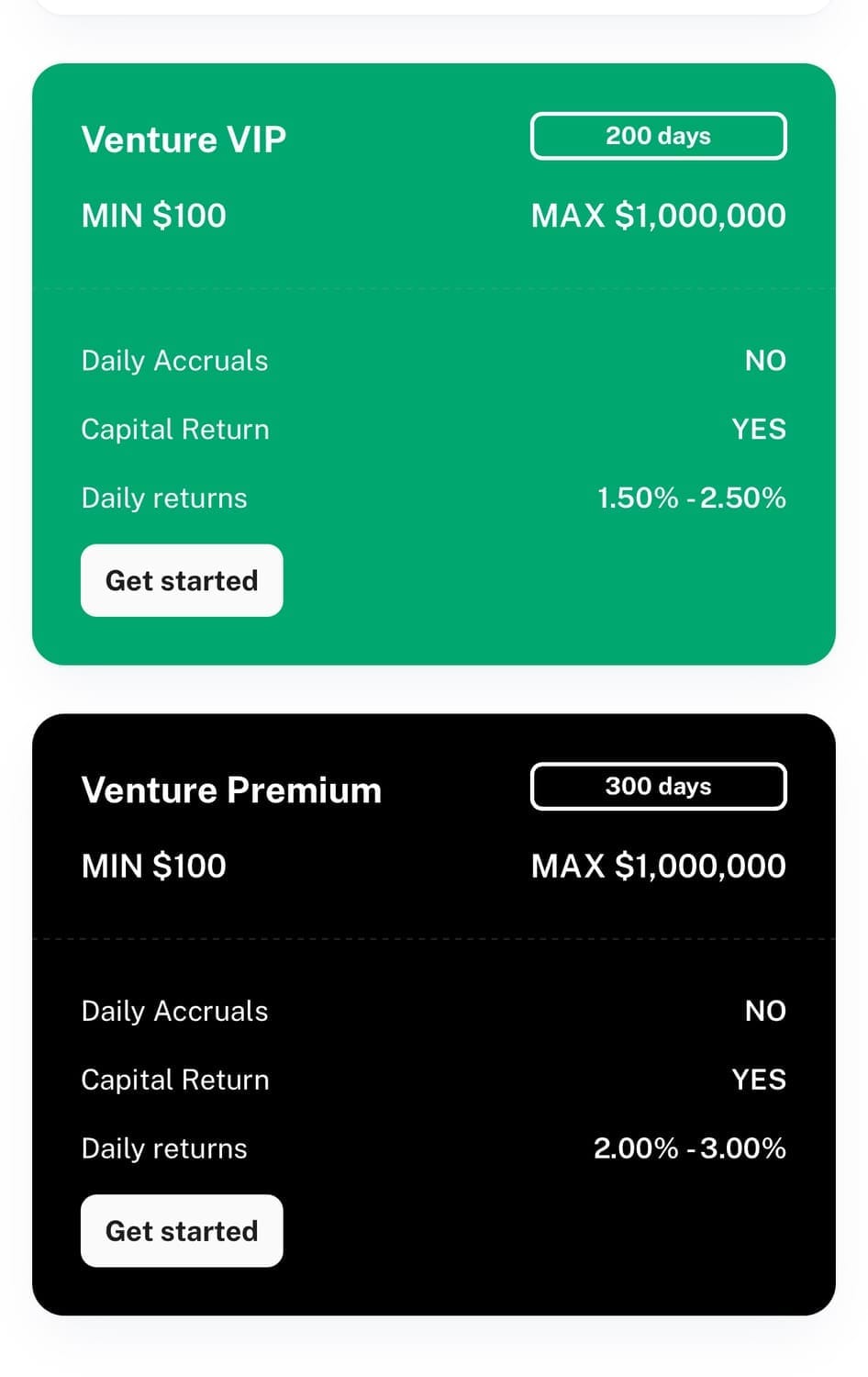Tap the 200 days duration badge
This screenshot has height=1377, width=868.
pos(658,136)
